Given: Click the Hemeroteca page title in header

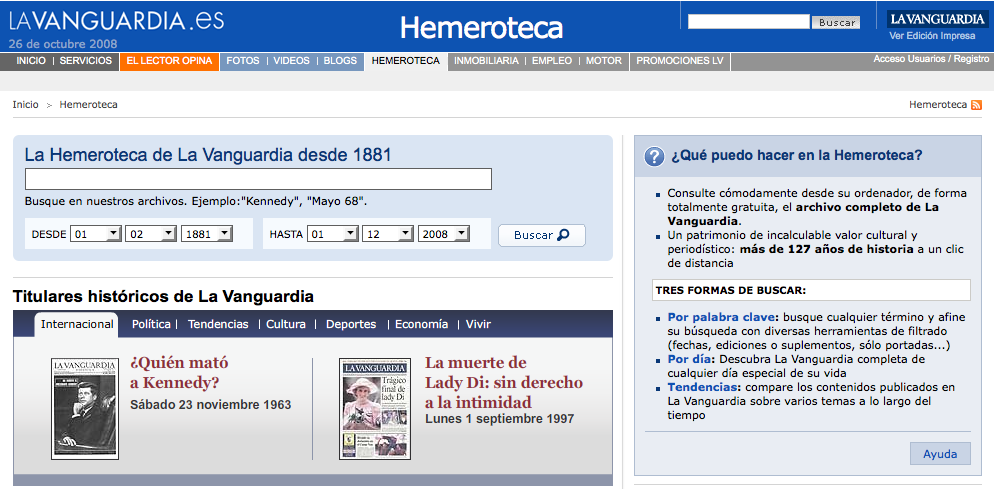Looking at the screenshot, I should tap(481, 28).
